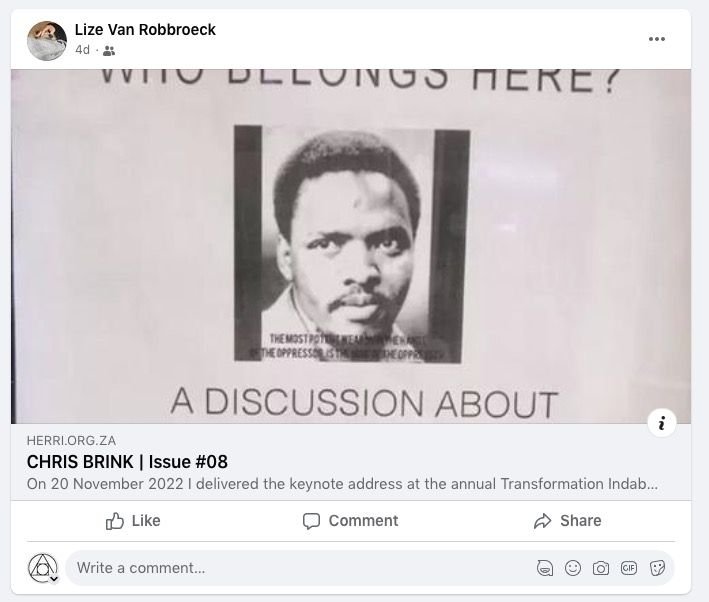Open the CHRIS BRINK Issue #08 headline
This screenshot has height=602, width=709.
127,462
